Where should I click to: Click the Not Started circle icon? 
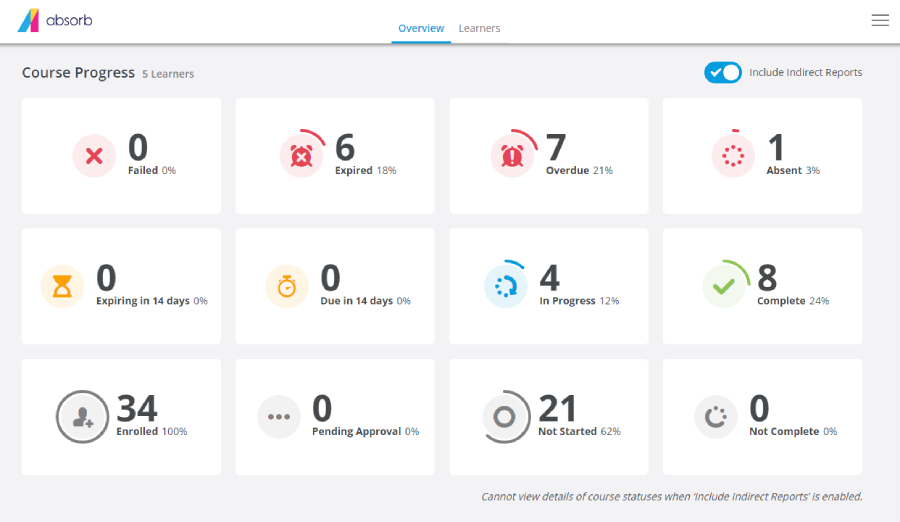click(x=505, y=417)
